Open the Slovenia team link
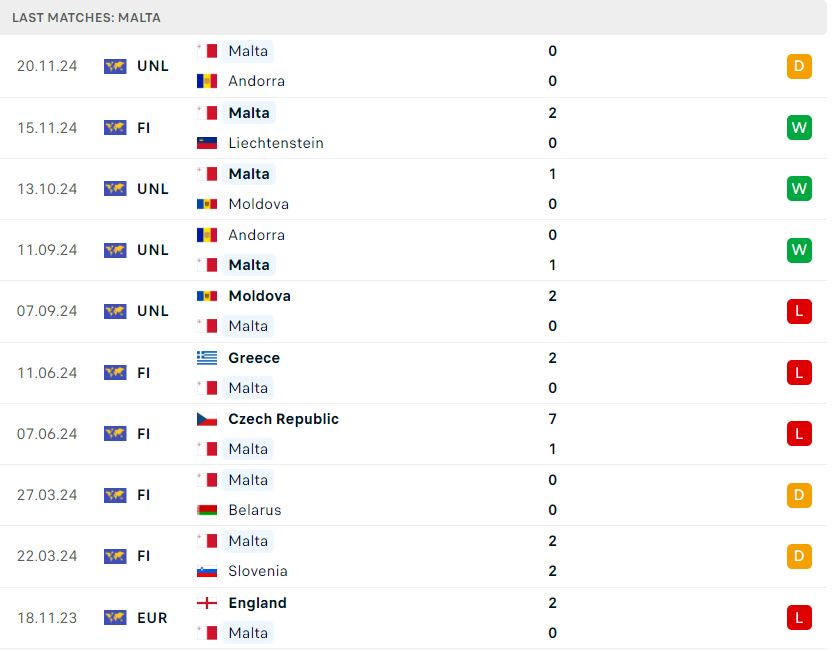The height and width of the screenshot is (651, 833). coord(258,571)
